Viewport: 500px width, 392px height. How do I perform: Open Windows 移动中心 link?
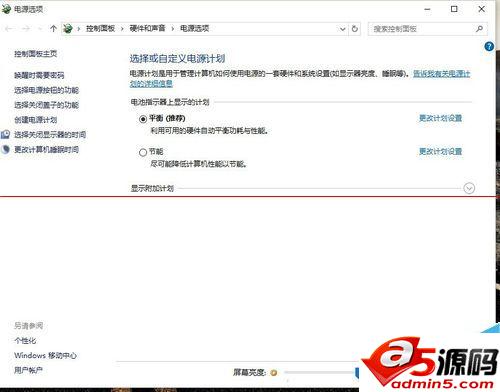tap(45, 355)
